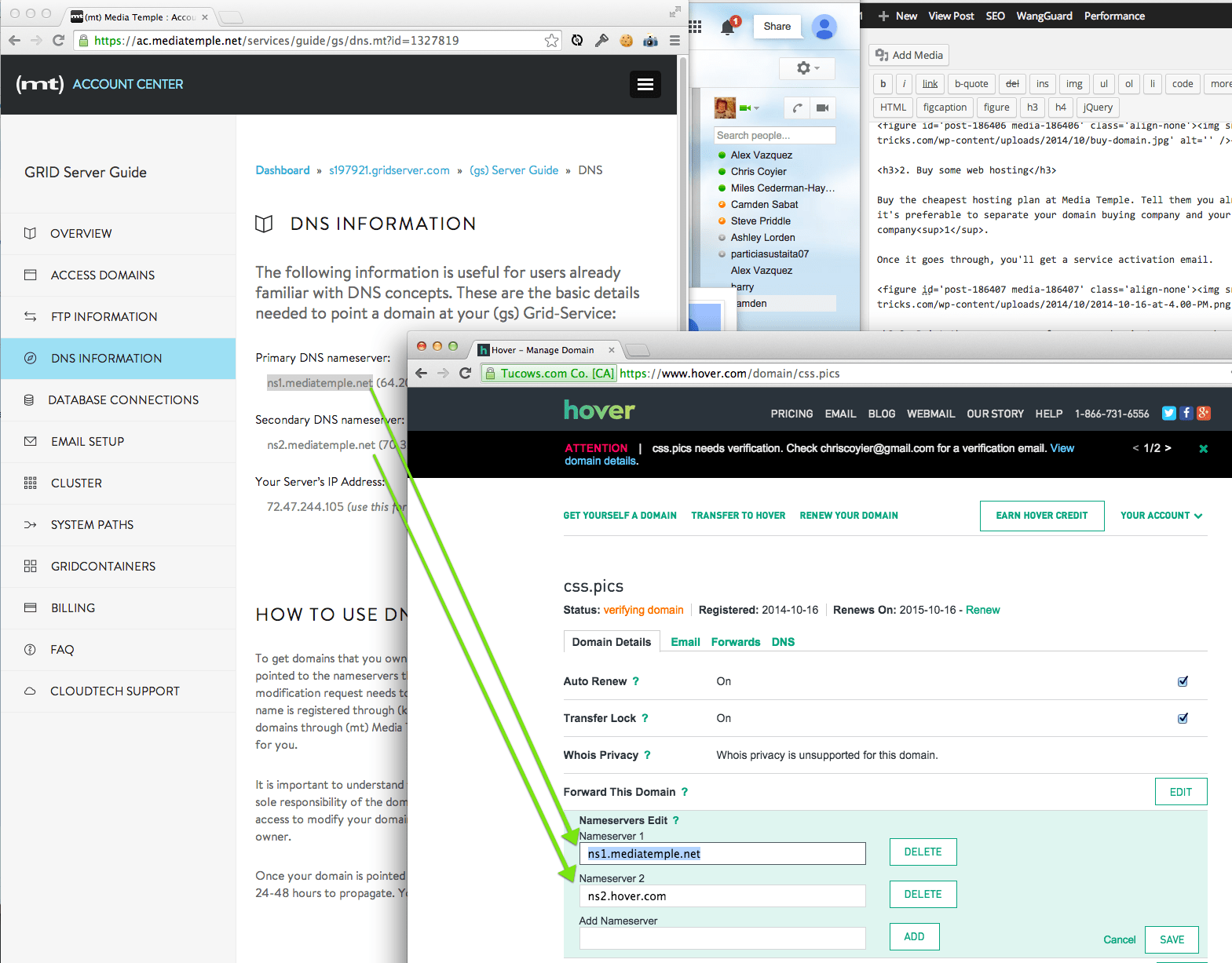1232x963 pixels.
Task: Click EARN HOVER CREDIT button
Action: (x=1042, y=516)
